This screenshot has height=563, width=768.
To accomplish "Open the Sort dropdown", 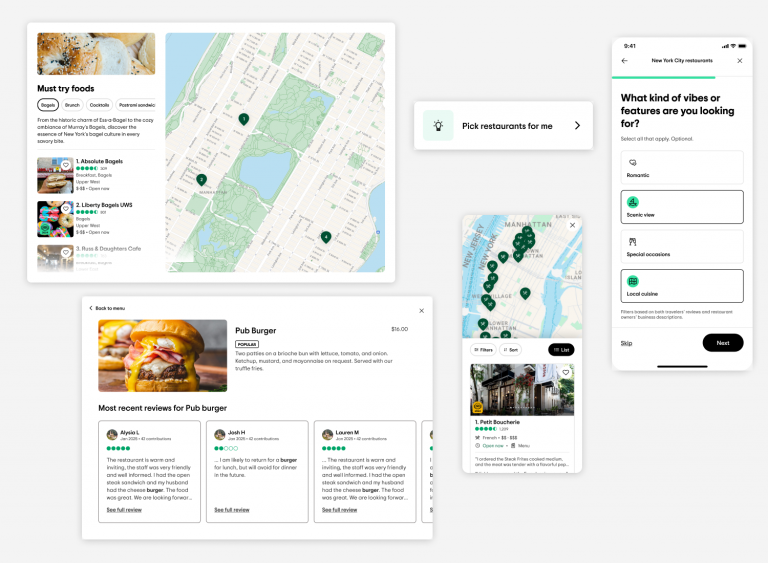I will pos(510,350).
